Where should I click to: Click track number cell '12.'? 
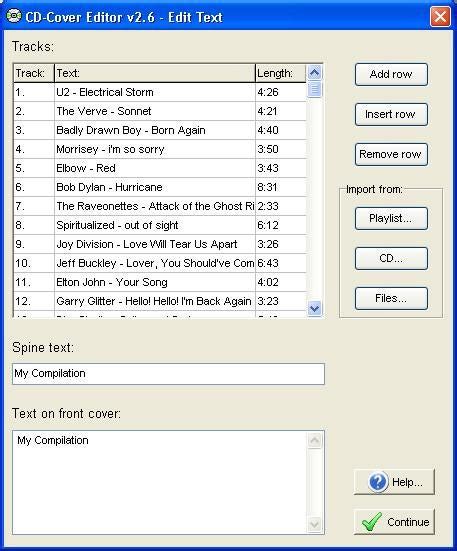[34, 301]
